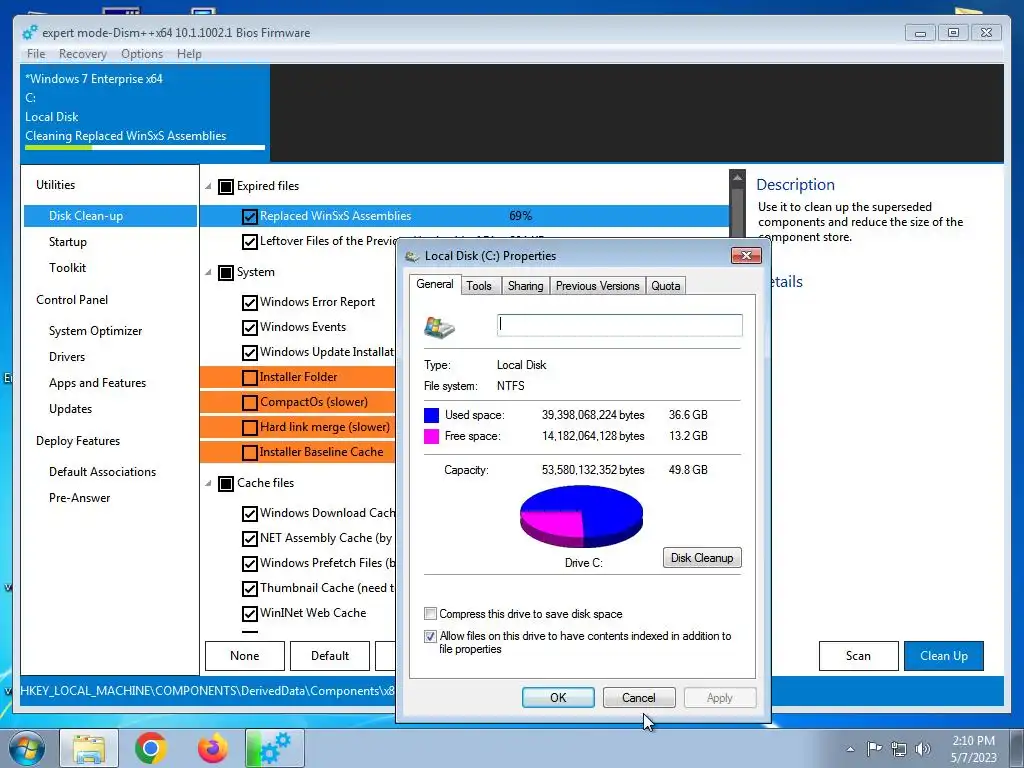The height and width of the screenshot is (768, 1024).
Task: Open Toolkit in the sidebar
Action: pos(67,268)
